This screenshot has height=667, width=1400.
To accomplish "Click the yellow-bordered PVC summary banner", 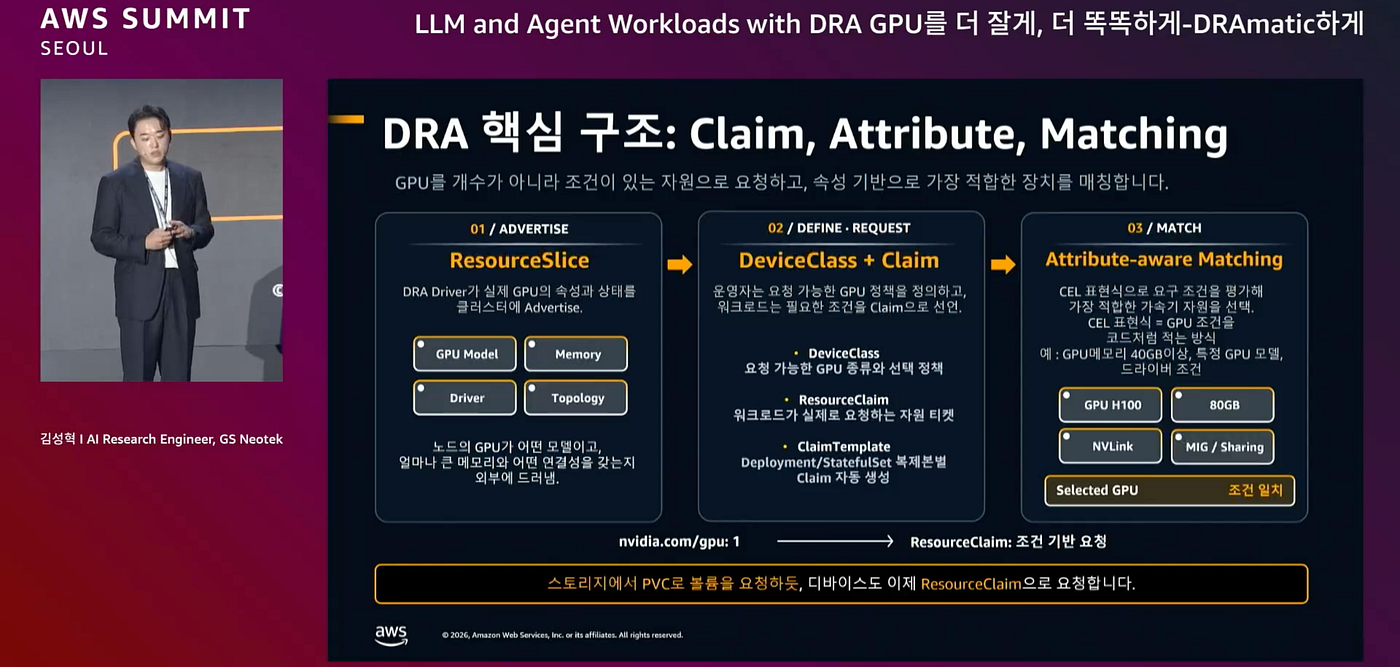I will [841, 583].
